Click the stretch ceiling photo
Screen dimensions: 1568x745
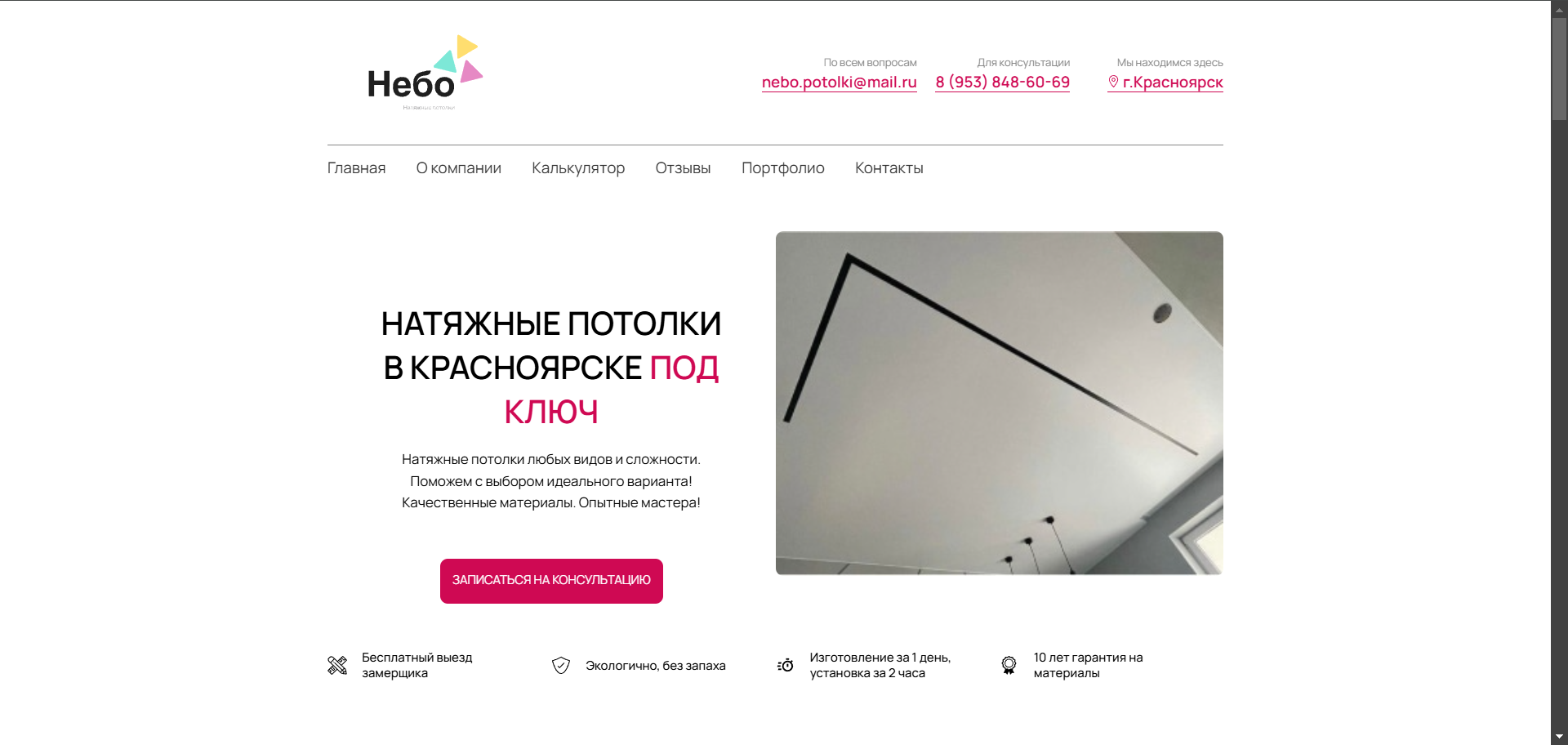1000,403
